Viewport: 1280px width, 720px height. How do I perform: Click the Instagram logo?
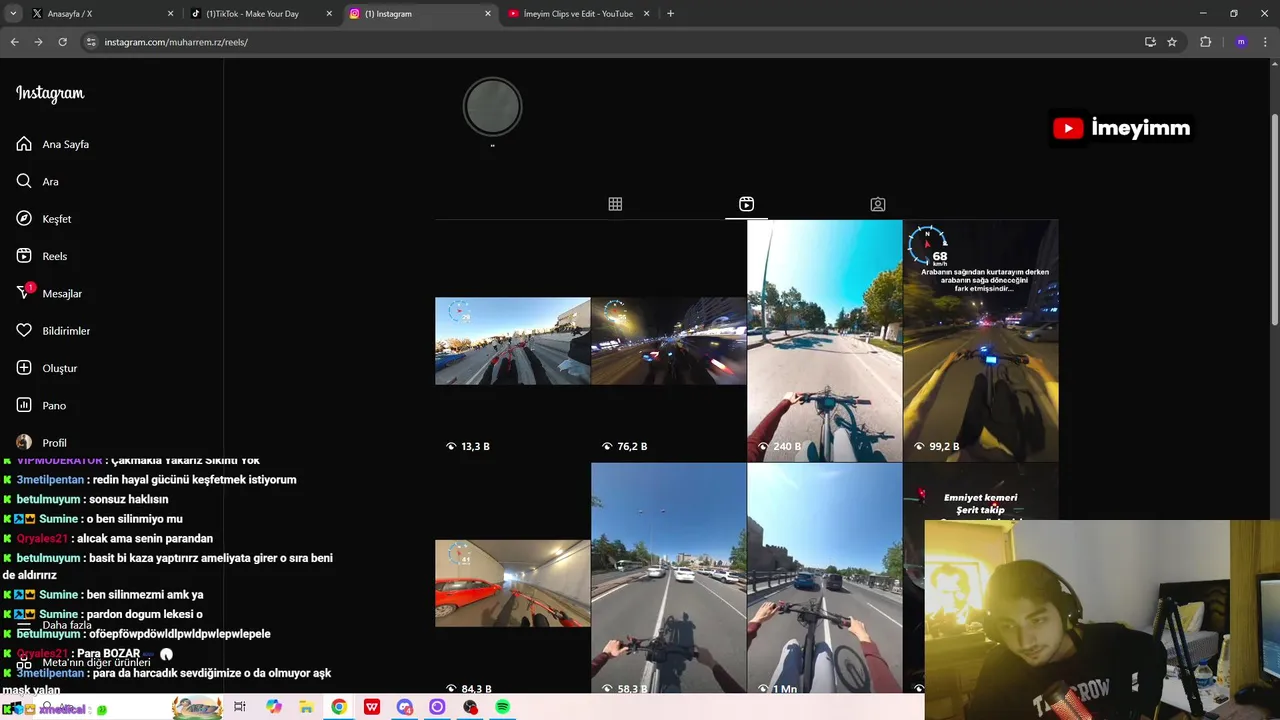(50, 94)
